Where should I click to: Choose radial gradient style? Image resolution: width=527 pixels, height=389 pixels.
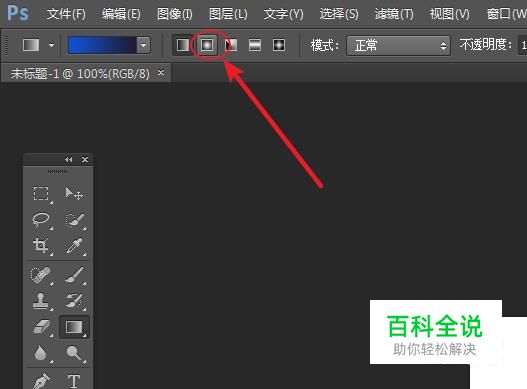pyautogui.click(x=207, y=45)
